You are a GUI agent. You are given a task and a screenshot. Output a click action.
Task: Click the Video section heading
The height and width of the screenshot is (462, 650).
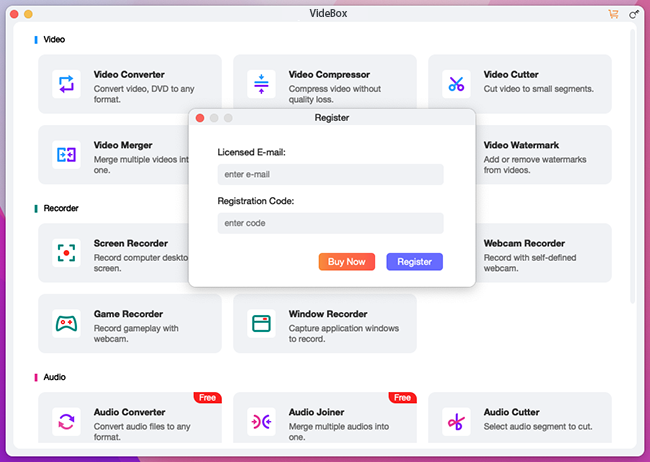(54, 39)
